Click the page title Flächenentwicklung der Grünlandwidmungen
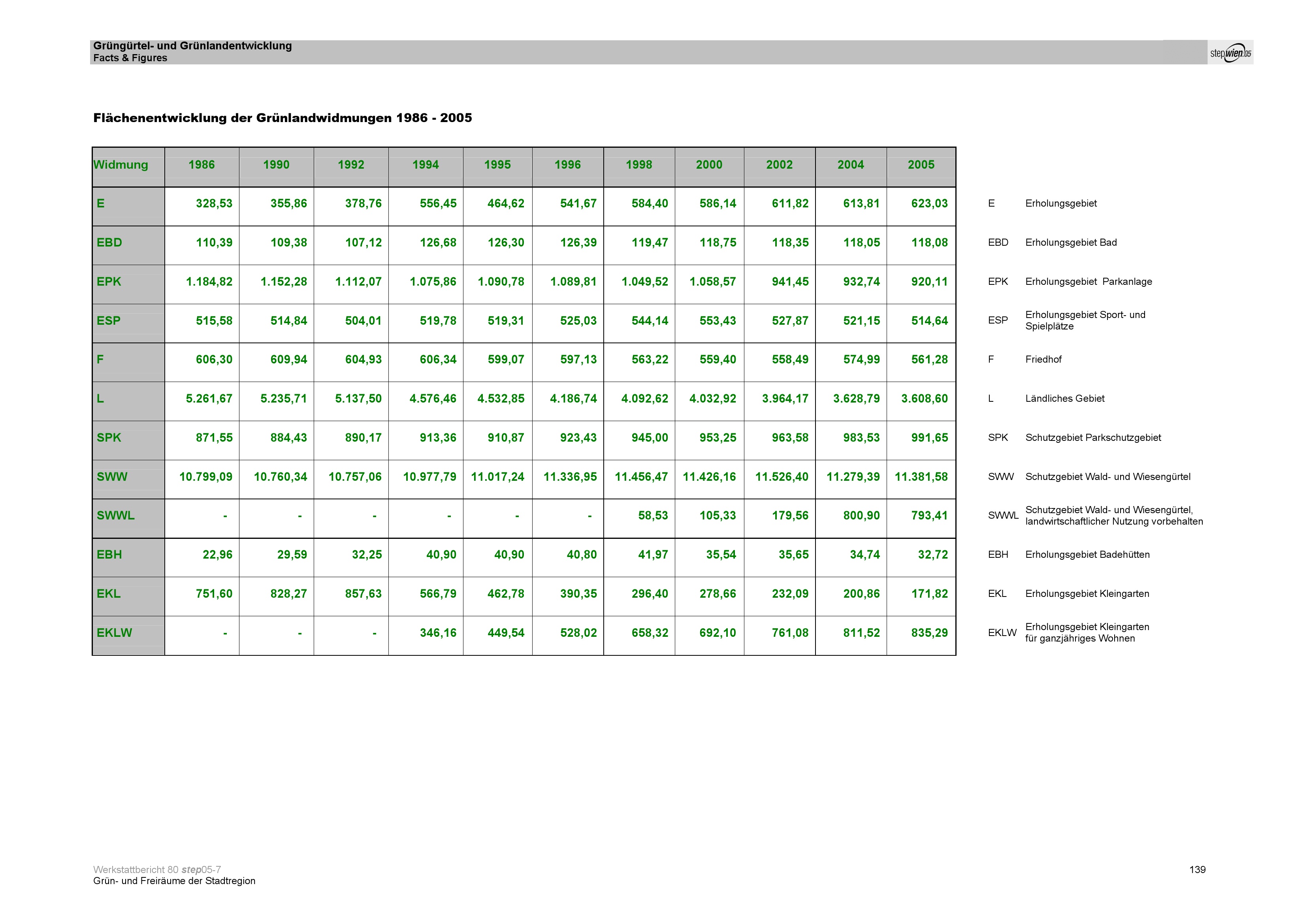1307x924 pixels. pos(282,118)
